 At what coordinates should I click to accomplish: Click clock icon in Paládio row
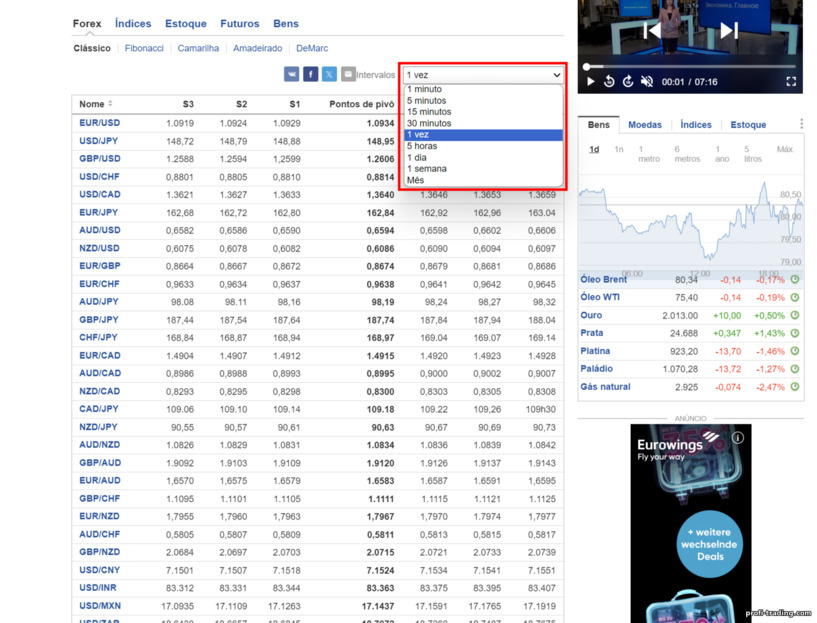795,369
